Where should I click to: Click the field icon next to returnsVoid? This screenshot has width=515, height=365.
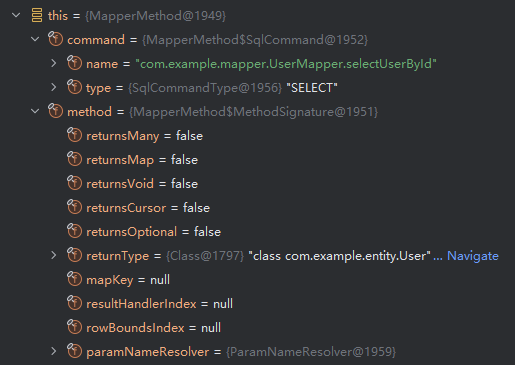pyautogui.click(x=74, y=183)
